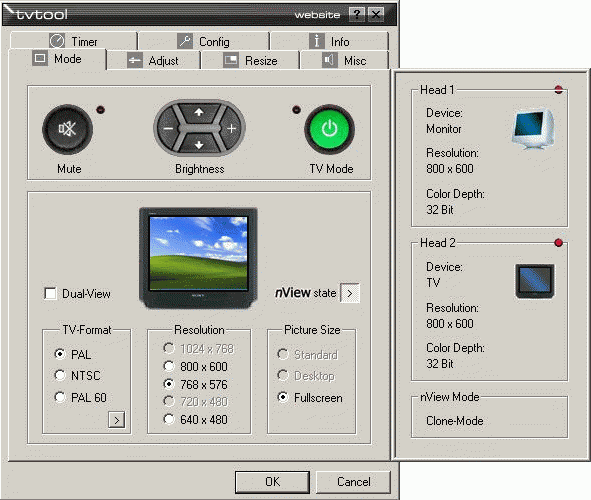Enable the Dual-View checkbox

click(50, 294)
